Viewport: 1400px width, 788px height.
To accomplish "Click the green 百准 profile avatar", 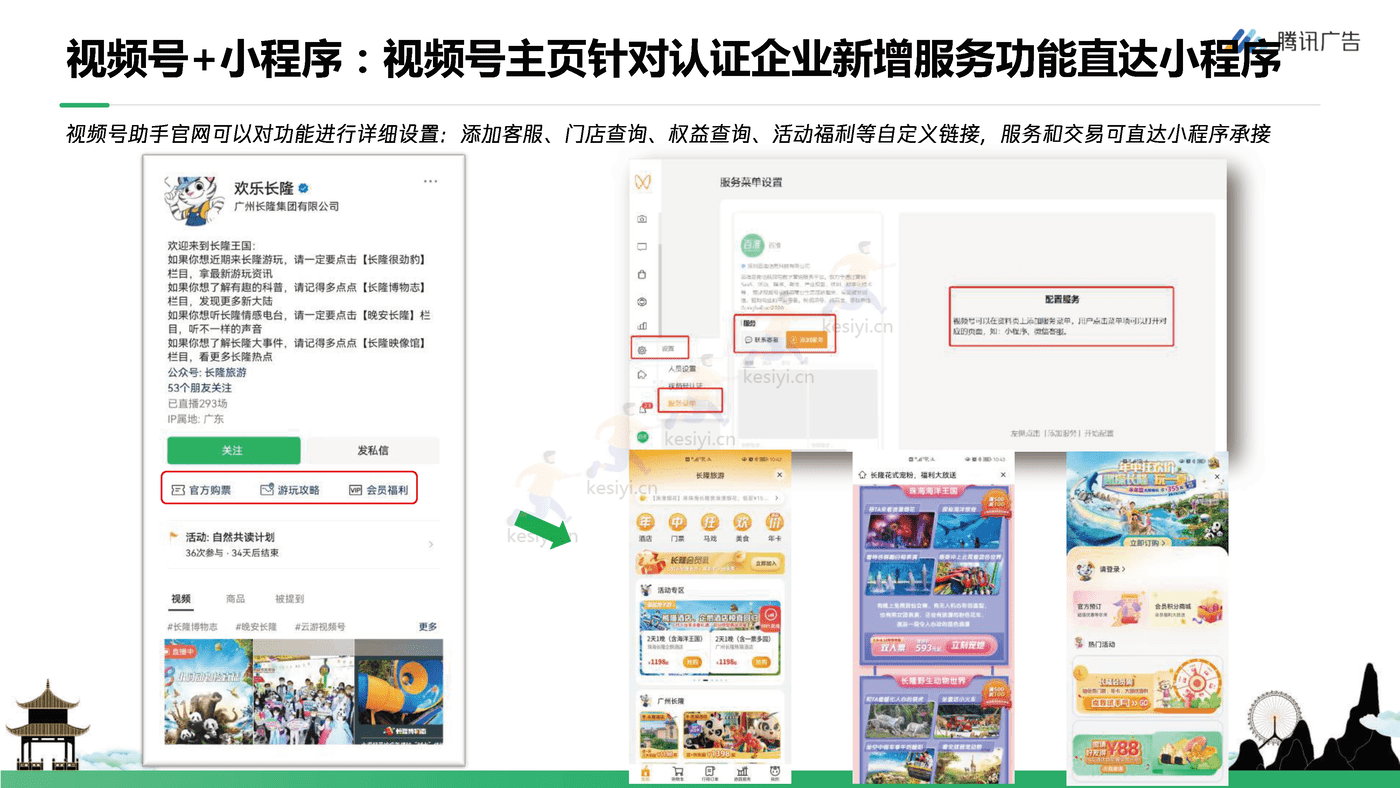I will click(752, 245).
